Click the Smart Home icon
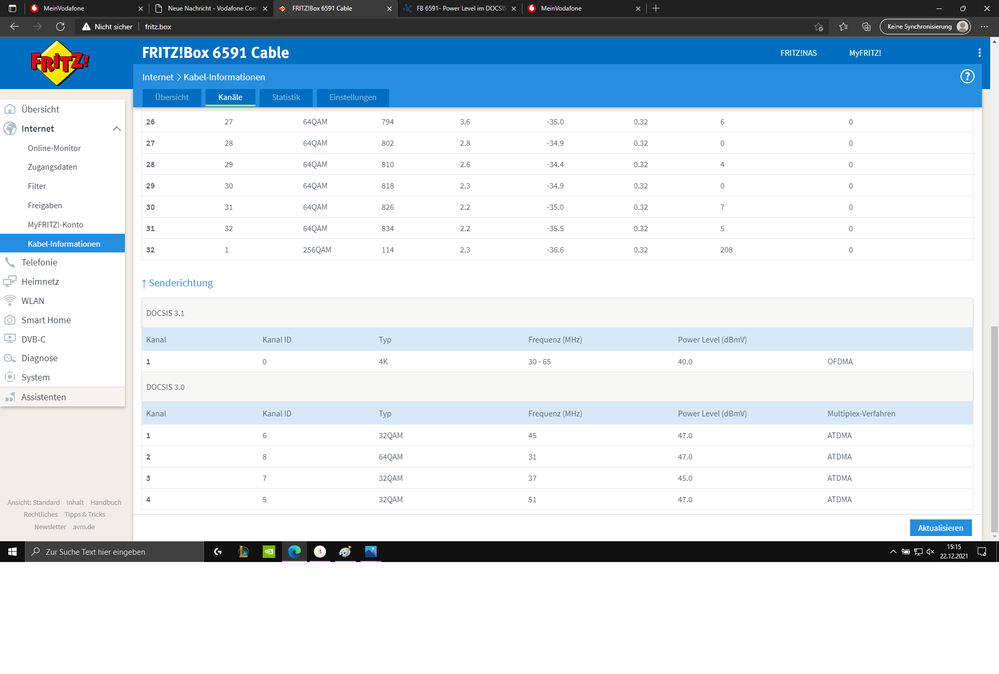 pyautogui.click(x=10, y=320)
